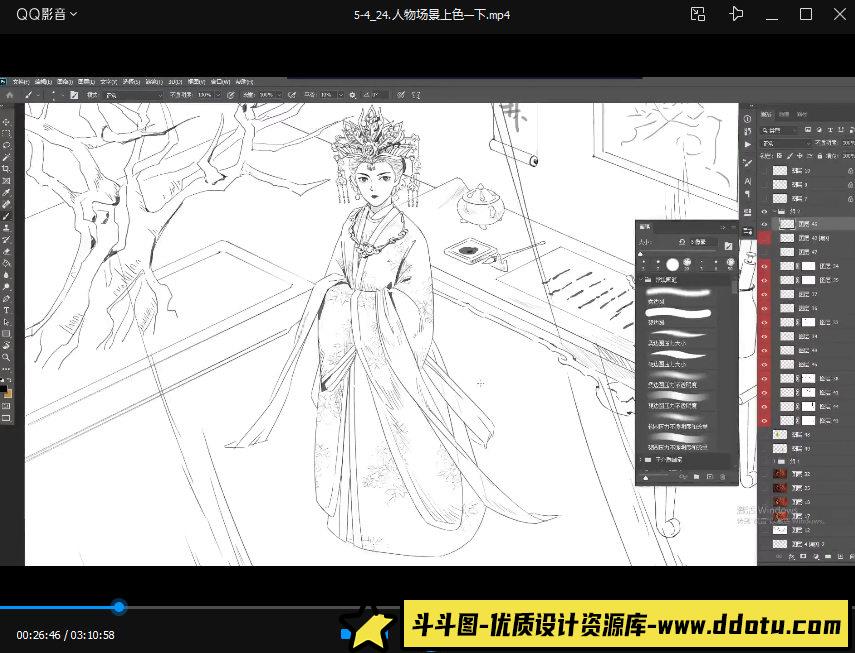Select the Rectangular Marquee tool
855x653 pixels.
[6, 134]
